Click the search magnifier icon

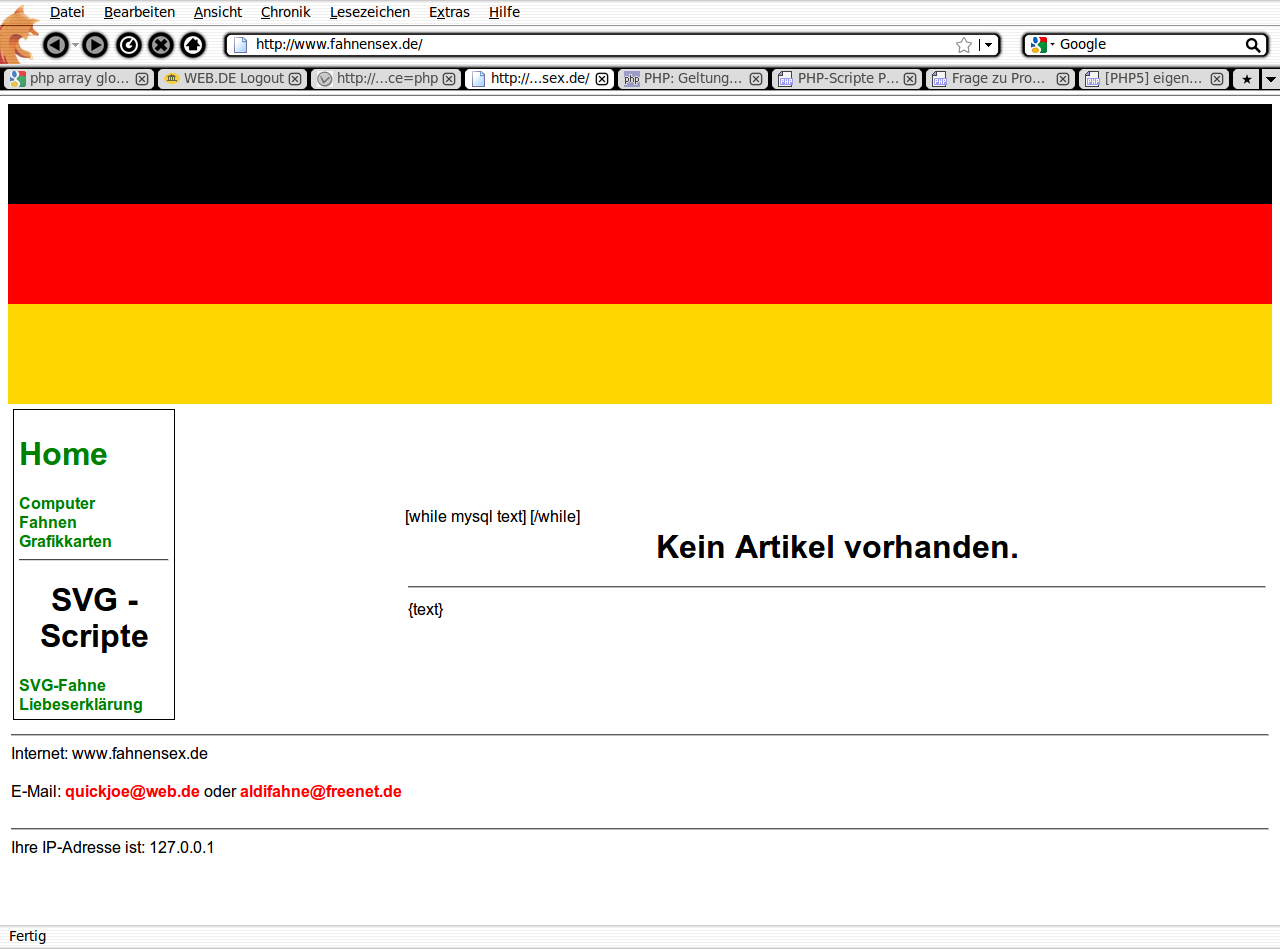[1252, 45]
